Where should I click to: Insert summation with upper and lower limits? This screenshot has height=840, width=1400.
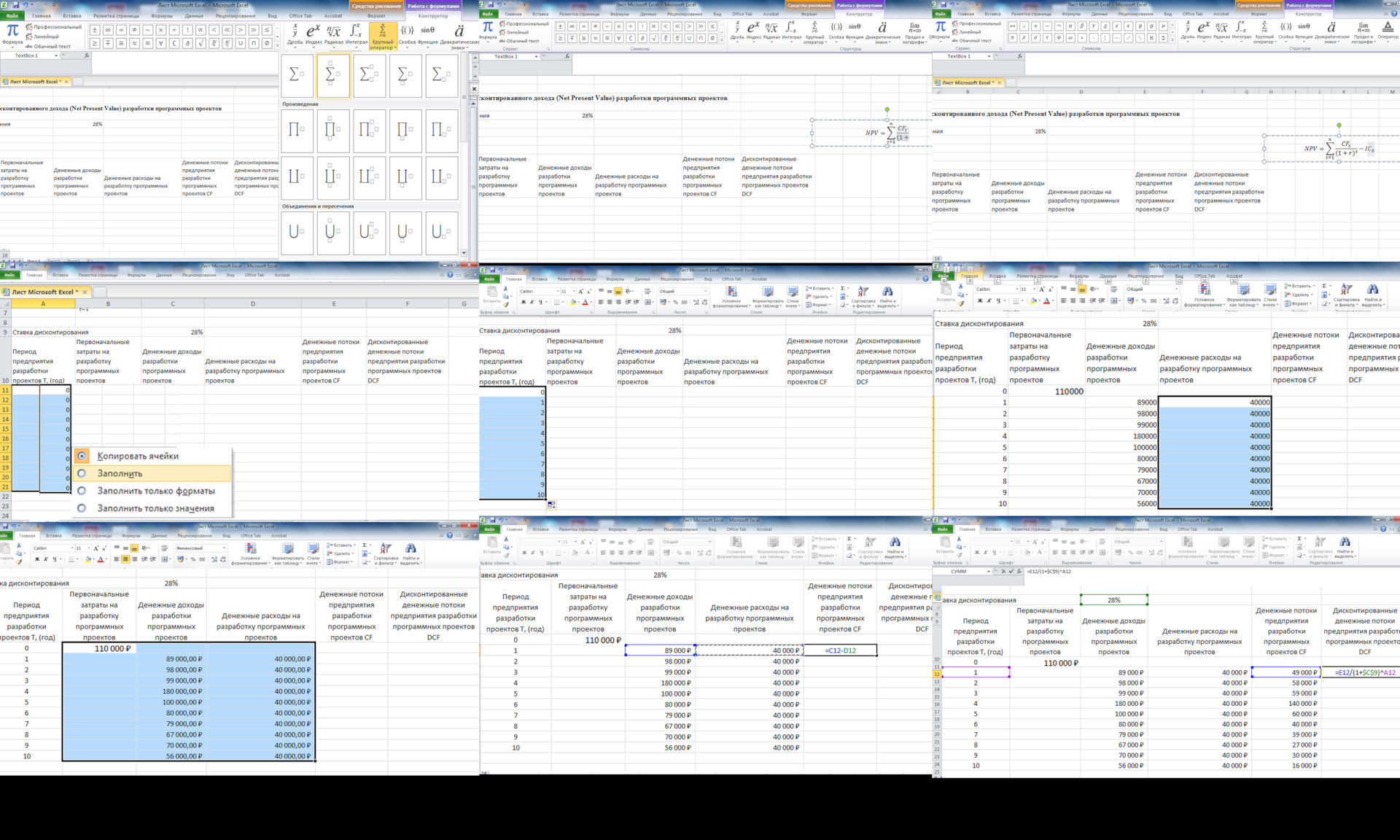(333, 75)
